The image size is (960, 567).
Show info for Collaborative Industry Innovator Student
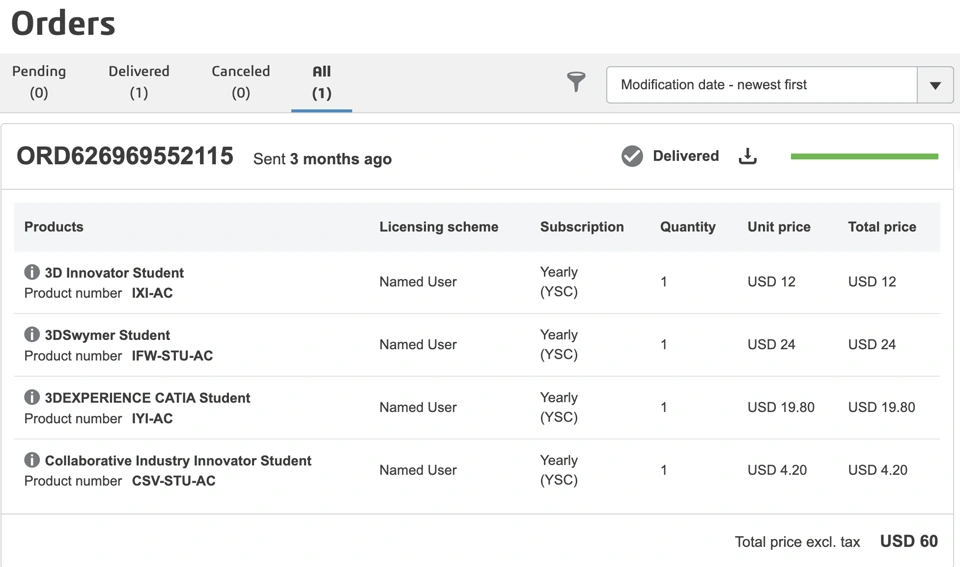[32, 460]
